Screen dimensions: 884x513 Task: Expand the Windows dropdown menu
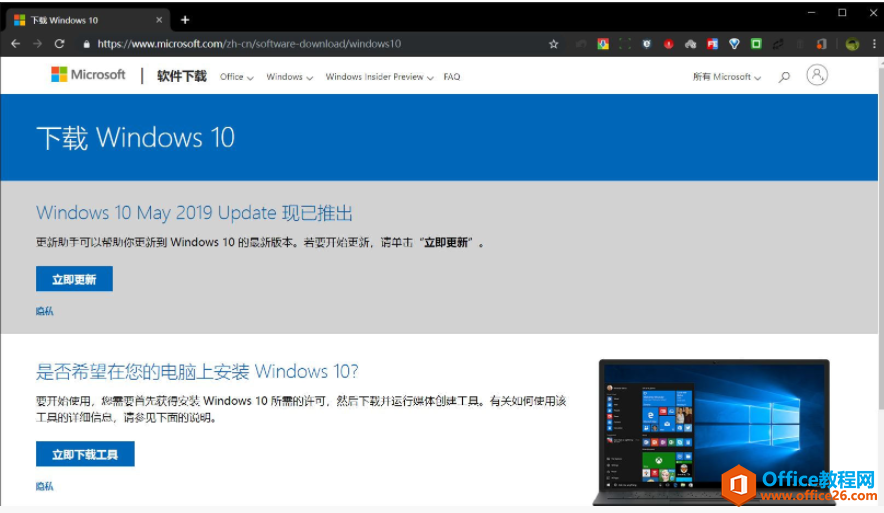pyautogui.click(x=289, y=77)
